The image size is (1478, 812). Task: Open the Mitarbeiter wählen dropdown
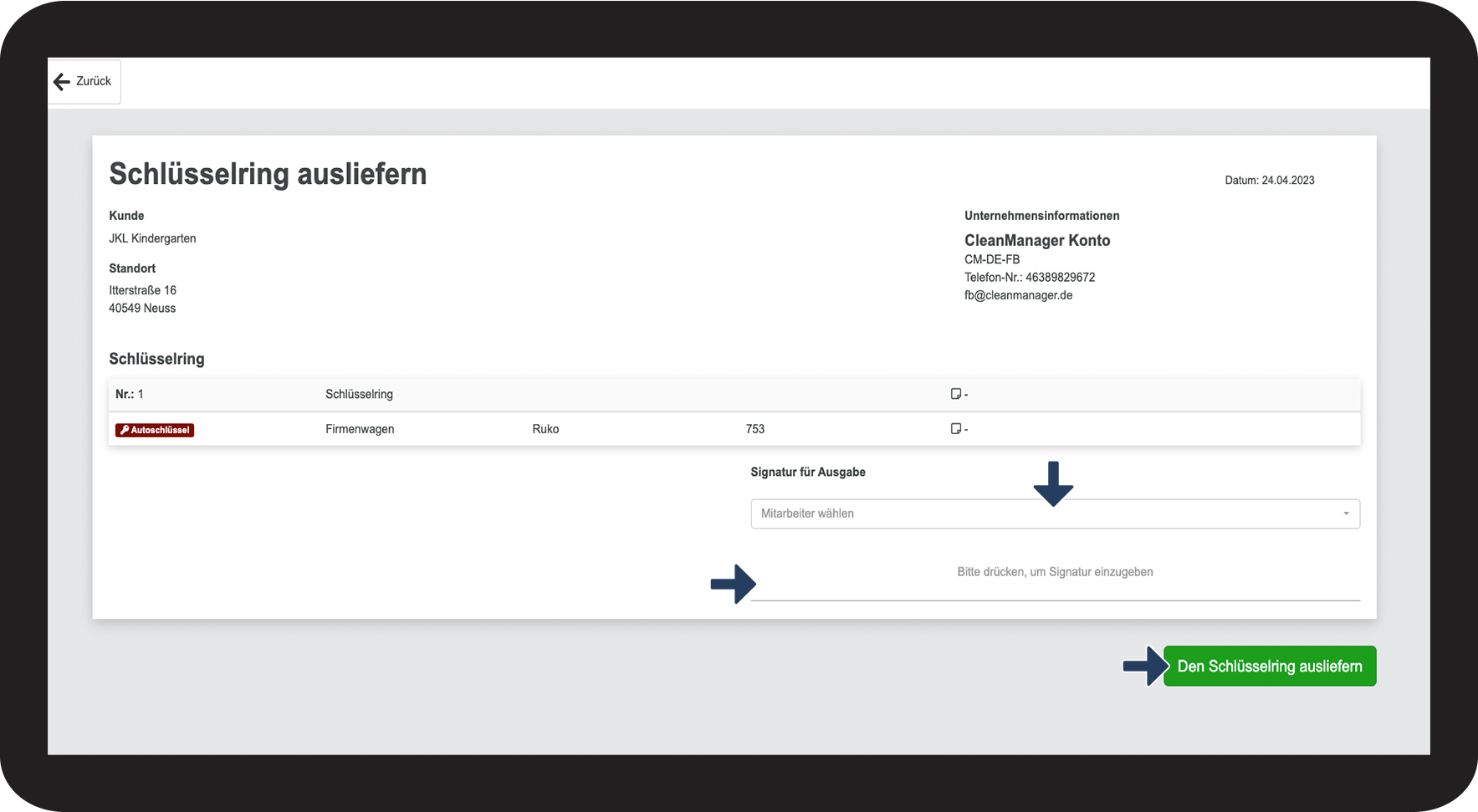tap(1055, 513)
